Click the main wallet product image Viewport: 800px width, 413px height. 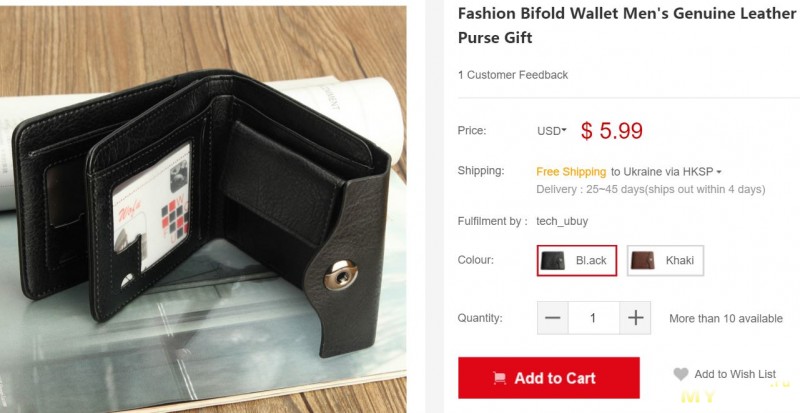[203, 209]
